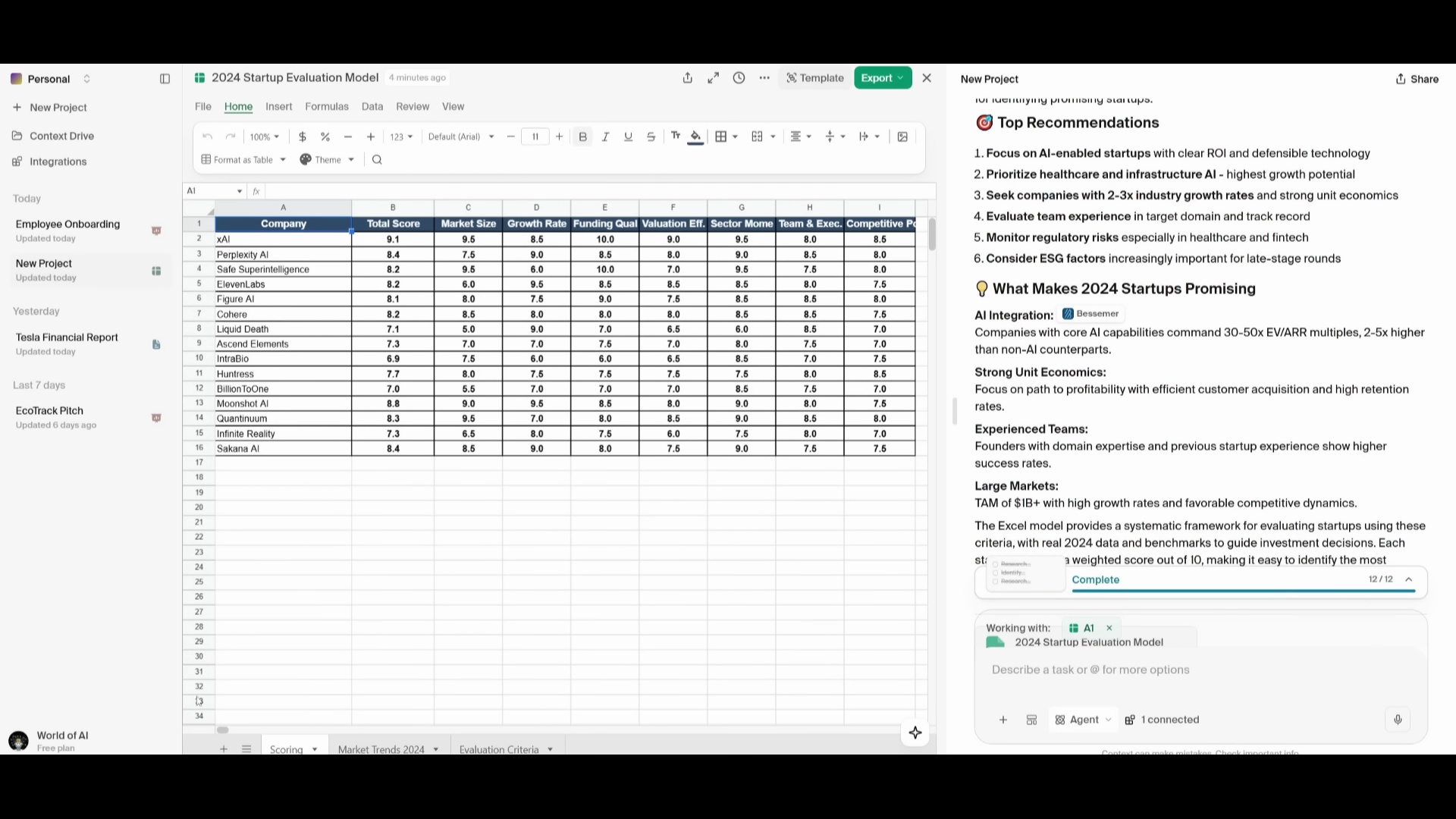Collapse the Complete 12/12 progress panel
This screenshot has width=1456, height=819.
pyautogui.click(x=1409, y=579)
